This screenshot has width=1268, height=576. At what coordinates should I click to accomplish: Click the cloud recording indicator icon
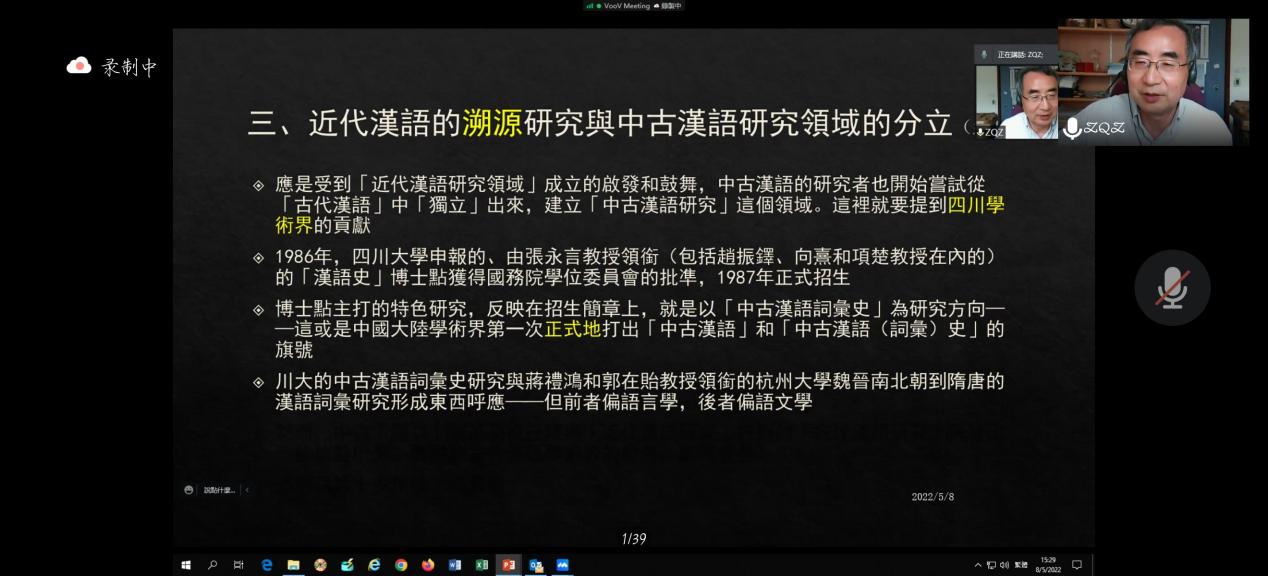[79, 66]
